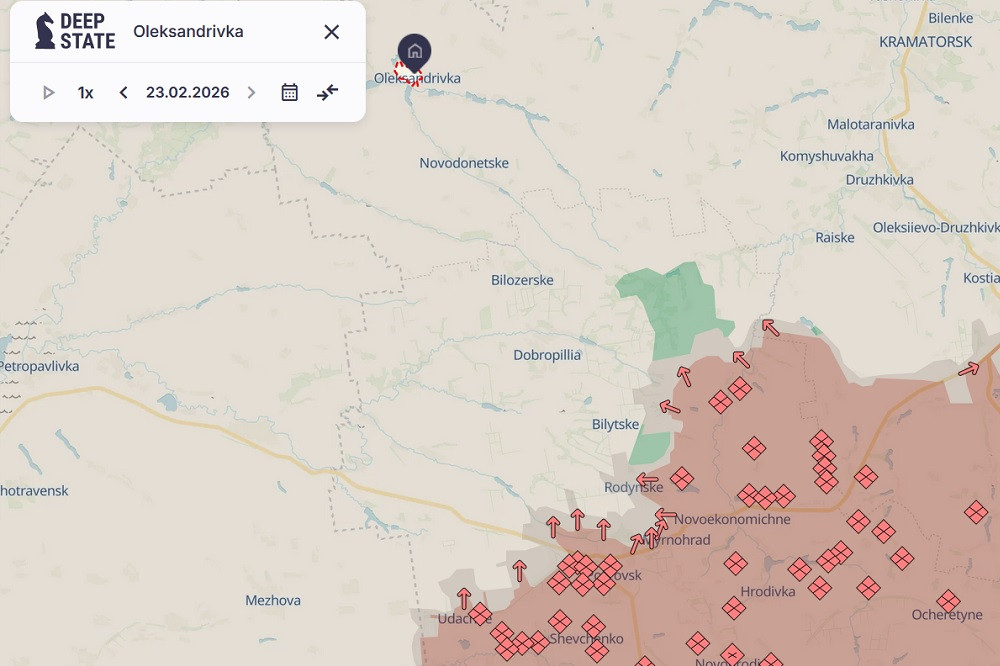
Task: Click the attack arrow south of Raiske
Action: [769, 326]
